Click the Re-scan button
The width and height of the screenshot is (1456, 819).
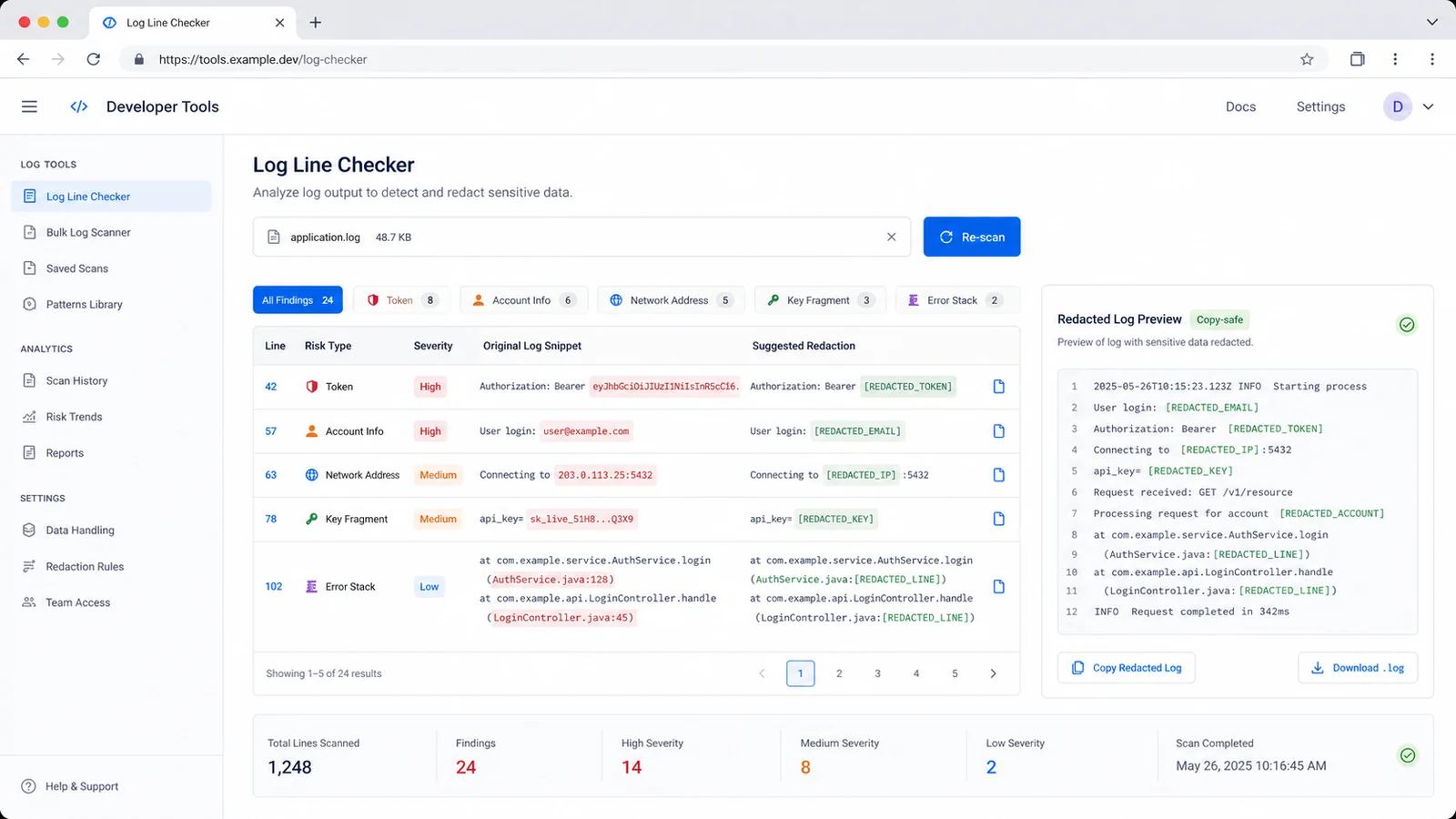tap(972, 237)
